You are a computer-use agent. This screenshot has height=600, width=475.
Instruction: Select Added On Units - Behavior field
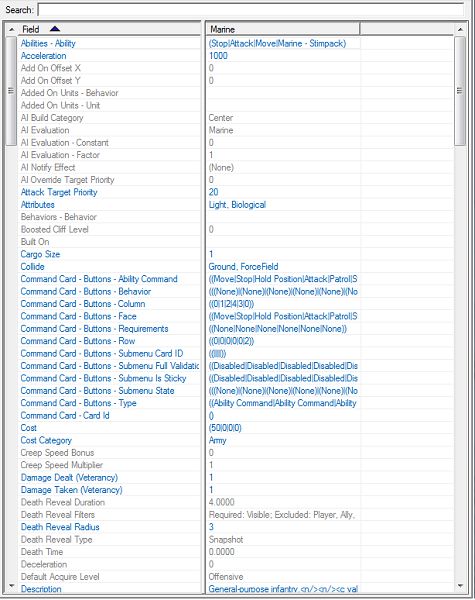coord(109,93)
